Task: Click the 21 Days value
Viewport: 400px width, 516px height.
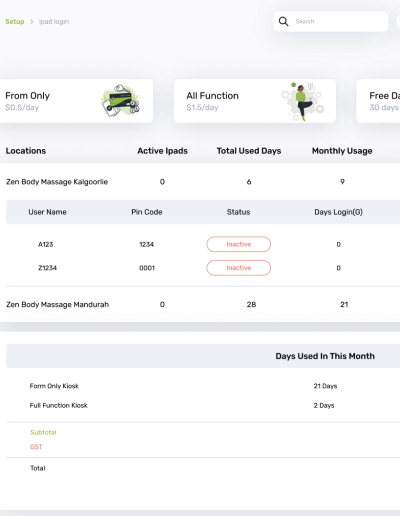Action: (x=325, y=386)
